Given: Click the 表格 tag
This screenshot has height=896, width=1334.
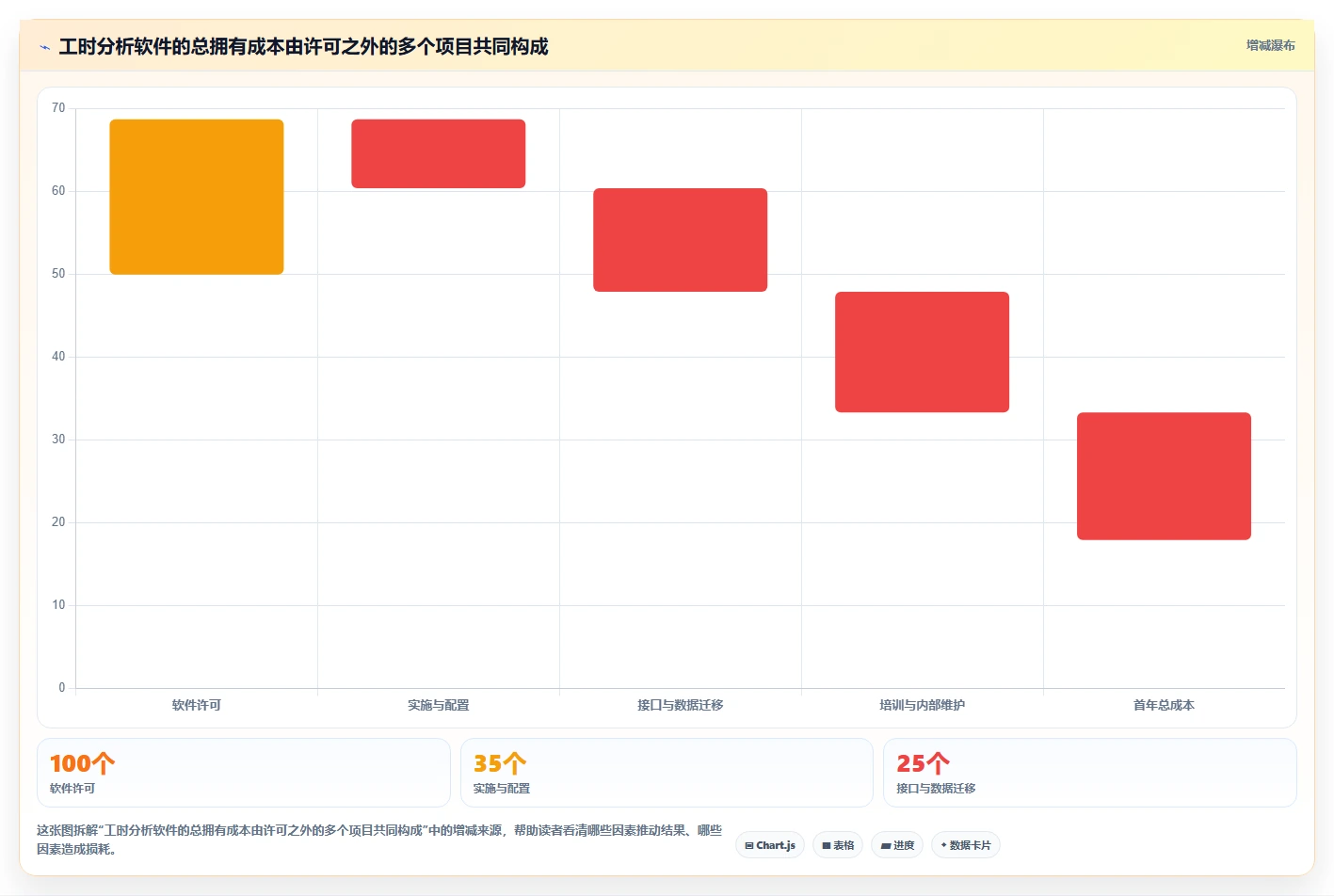Looking at the screenshot, I should [838, 845].
